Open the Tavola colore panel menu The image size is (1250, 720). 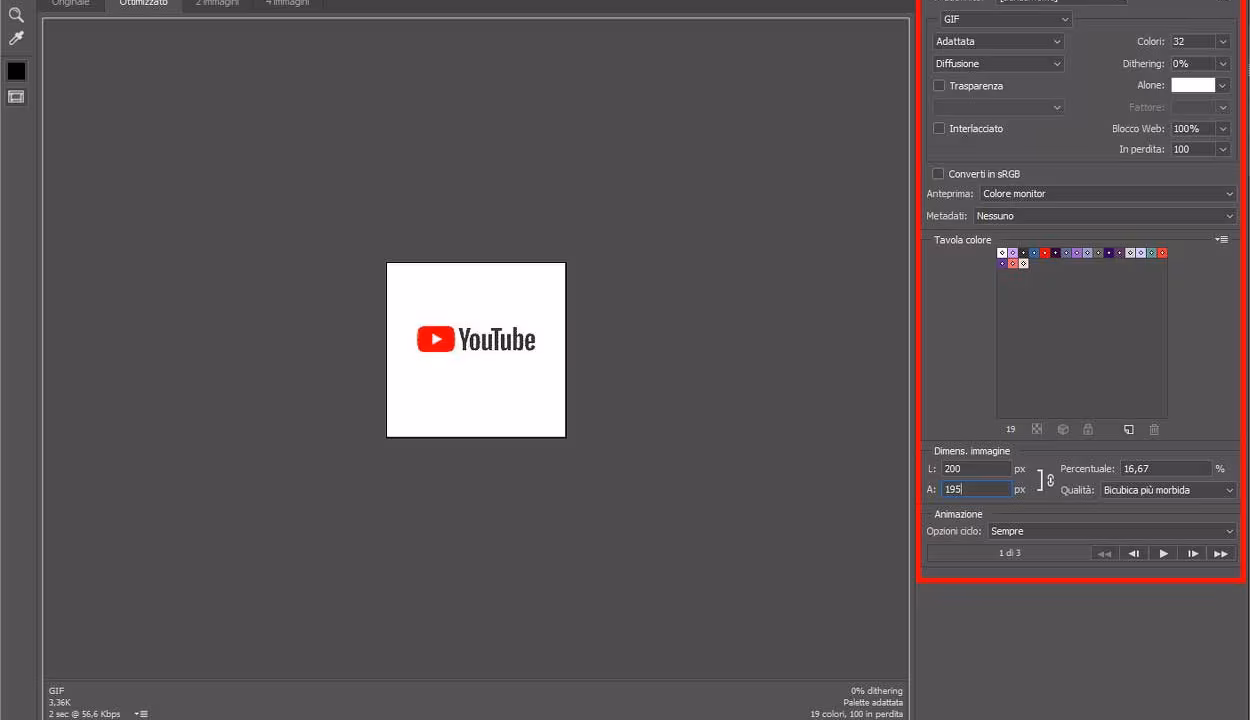tap(1222, 240)
